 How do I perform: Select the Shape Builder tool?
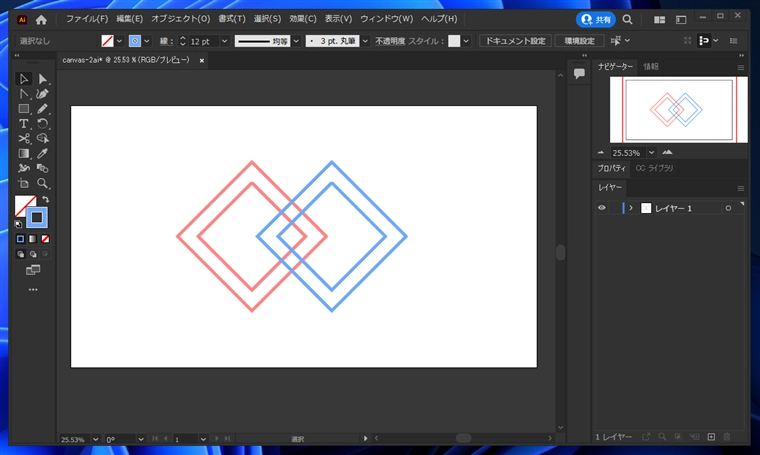point(43,139)
